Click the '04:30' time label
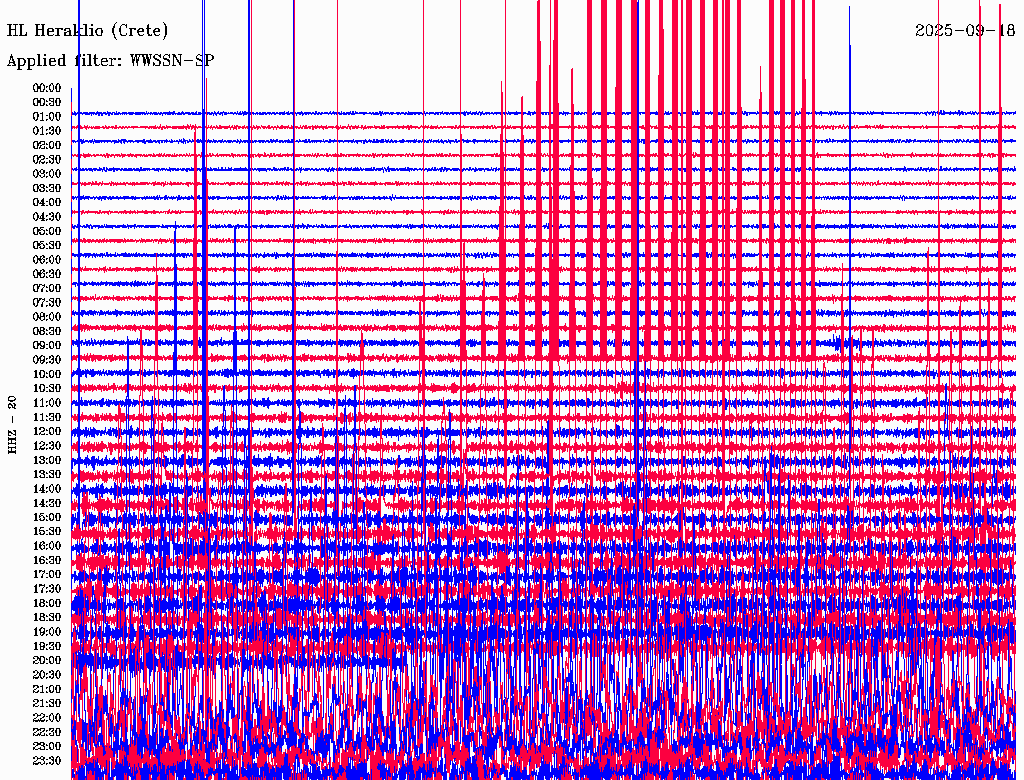 tap(47, 217)
